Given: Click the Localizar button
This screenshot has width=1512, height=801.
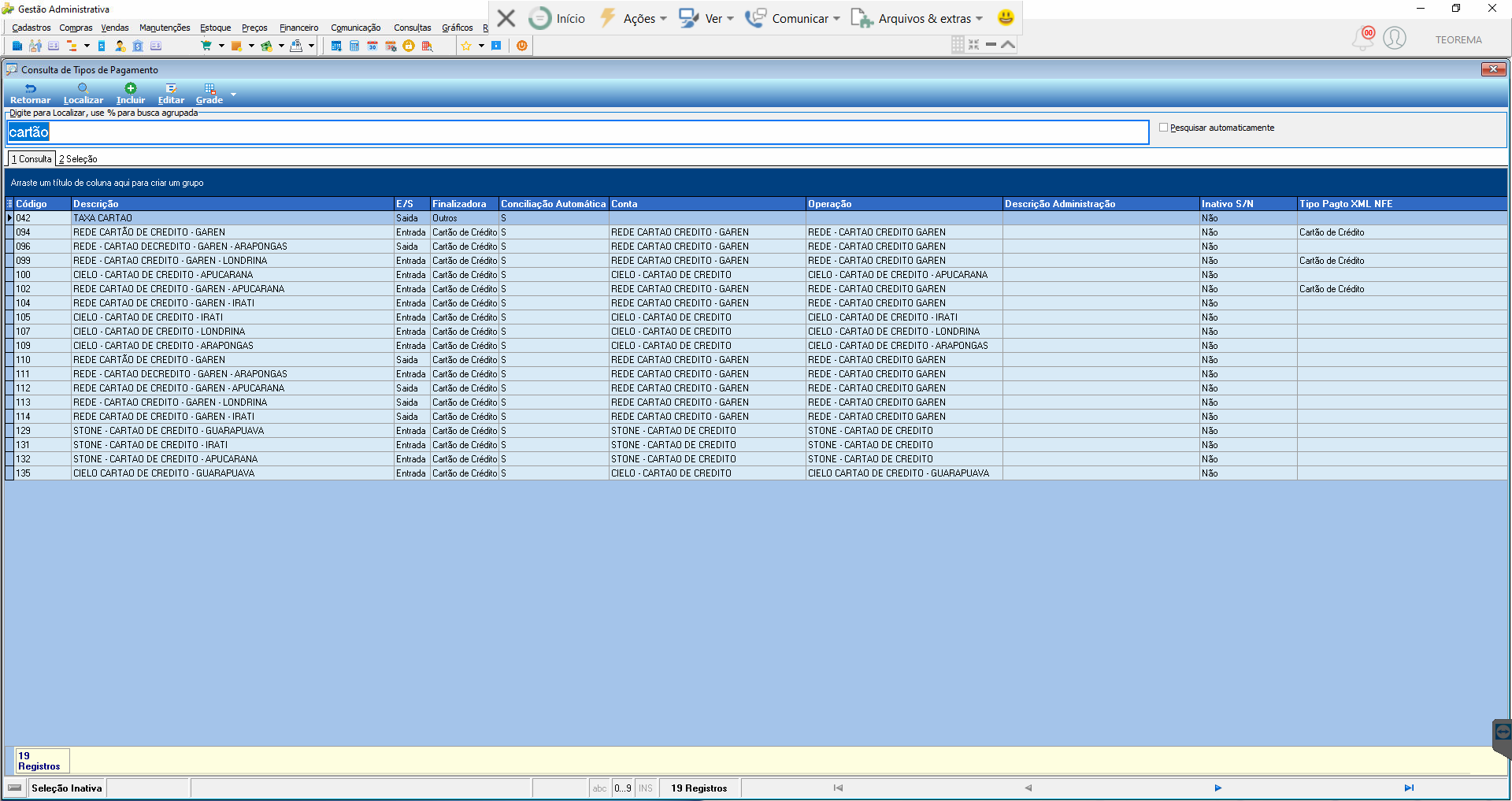Looking at the screenshot, I should [83, 94].
